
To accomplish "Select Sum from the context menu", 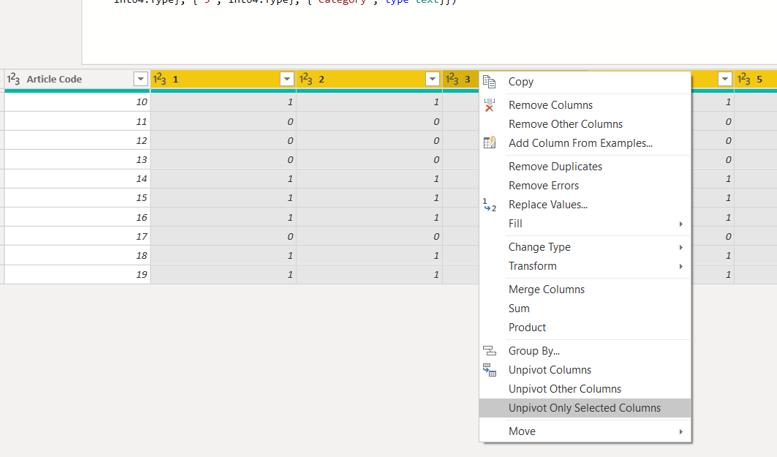I will tap(585, 308).
